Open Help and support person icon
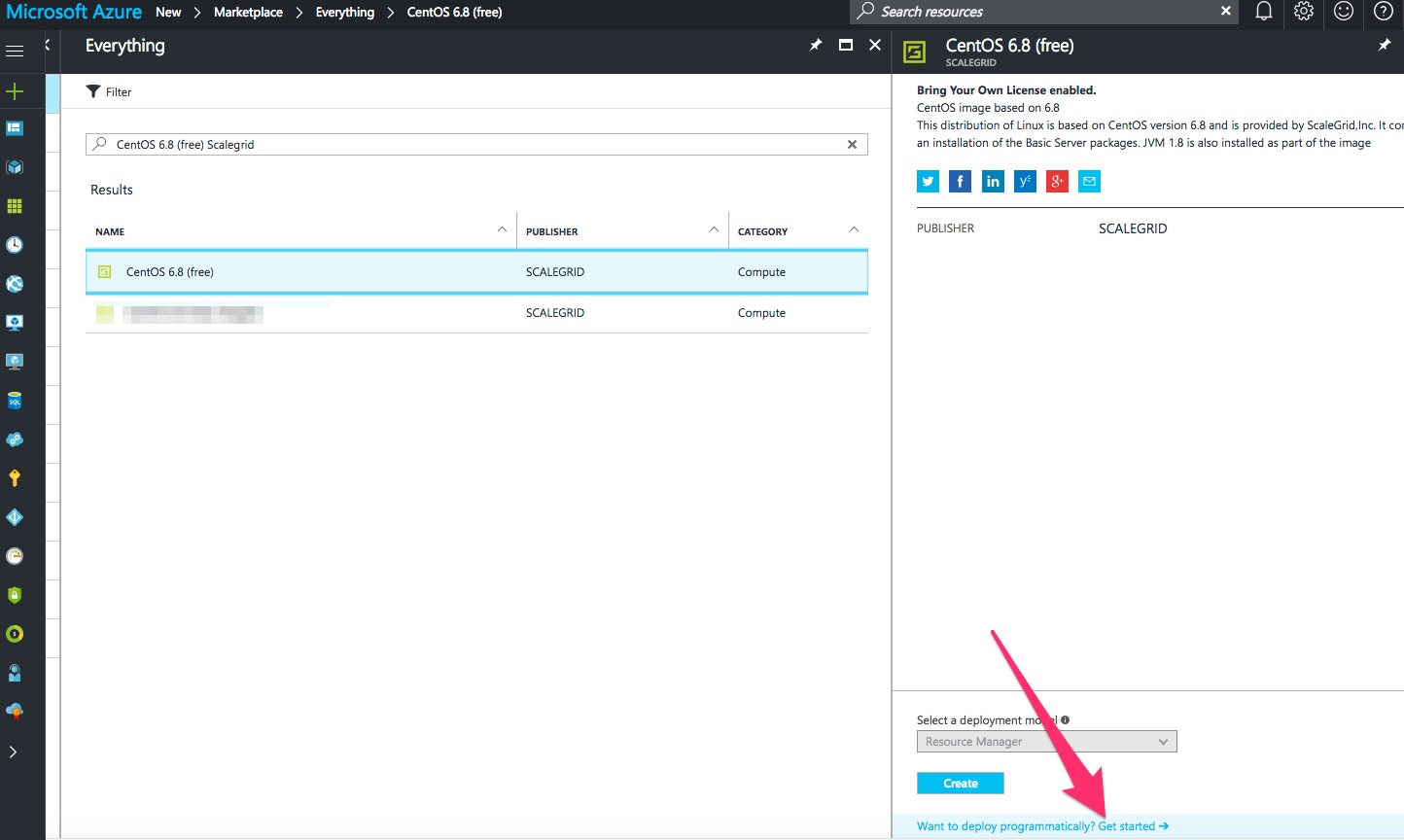1404x840 pixels. (15, 673)
